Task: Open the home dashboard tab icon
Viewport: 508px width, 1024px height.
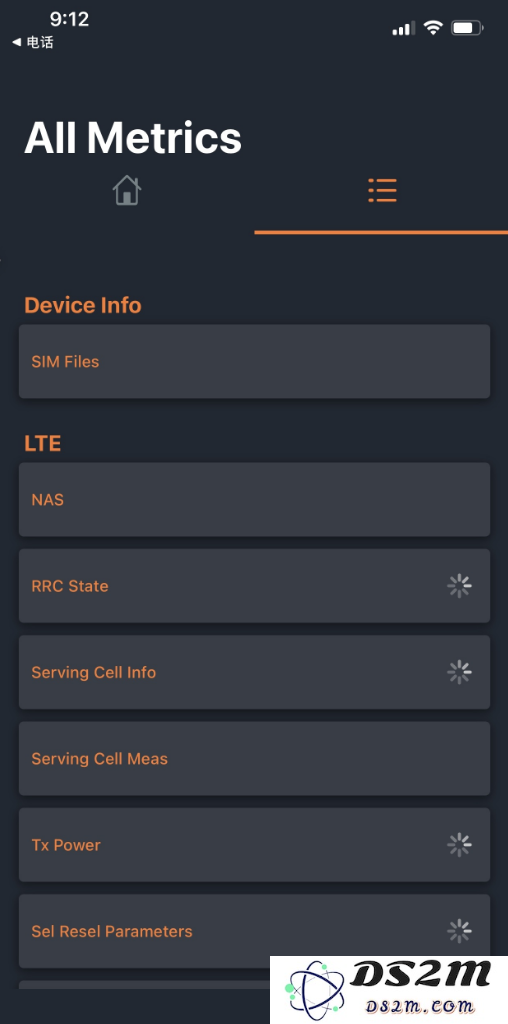Action: click(127, 191)
